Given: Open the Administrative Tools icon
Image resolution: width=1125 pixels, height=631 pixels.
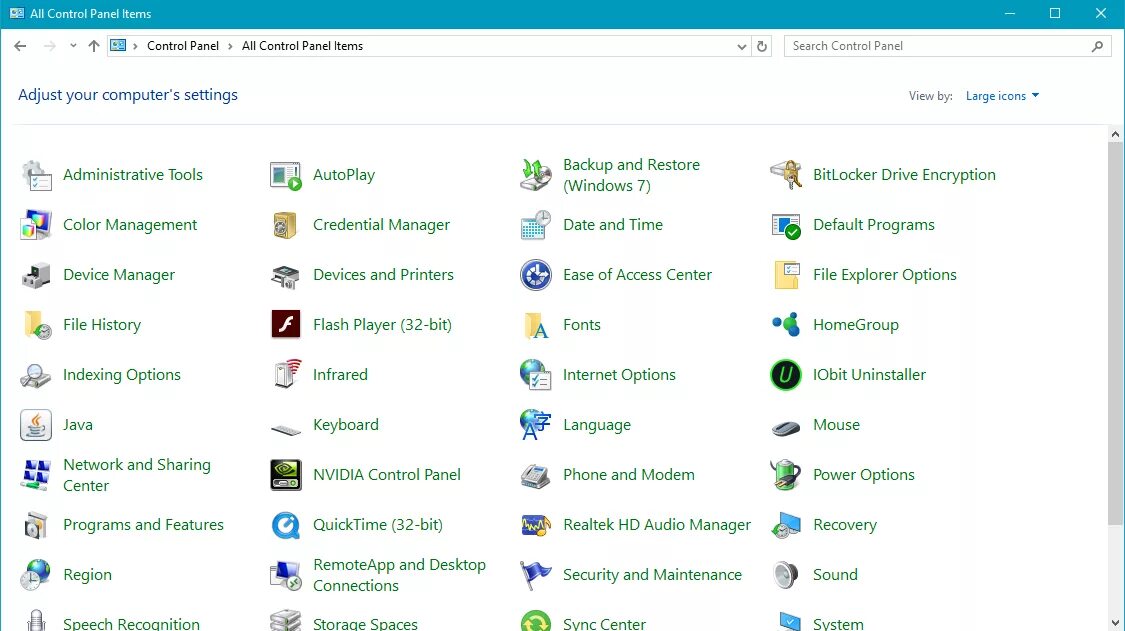Looking at the screenshot, I should click(36, 175).
